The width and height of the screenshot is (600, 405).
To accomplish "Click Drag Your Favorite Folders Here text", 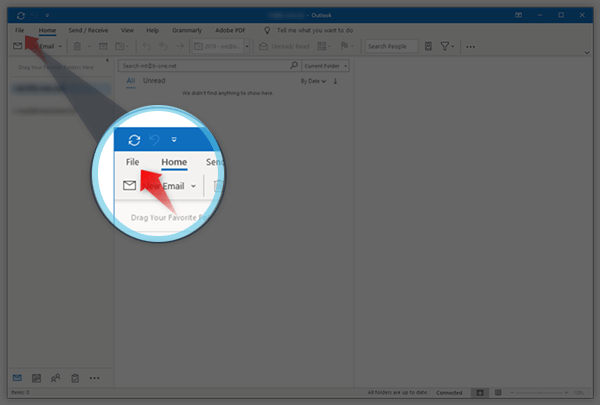I will [x=56, y=67].
